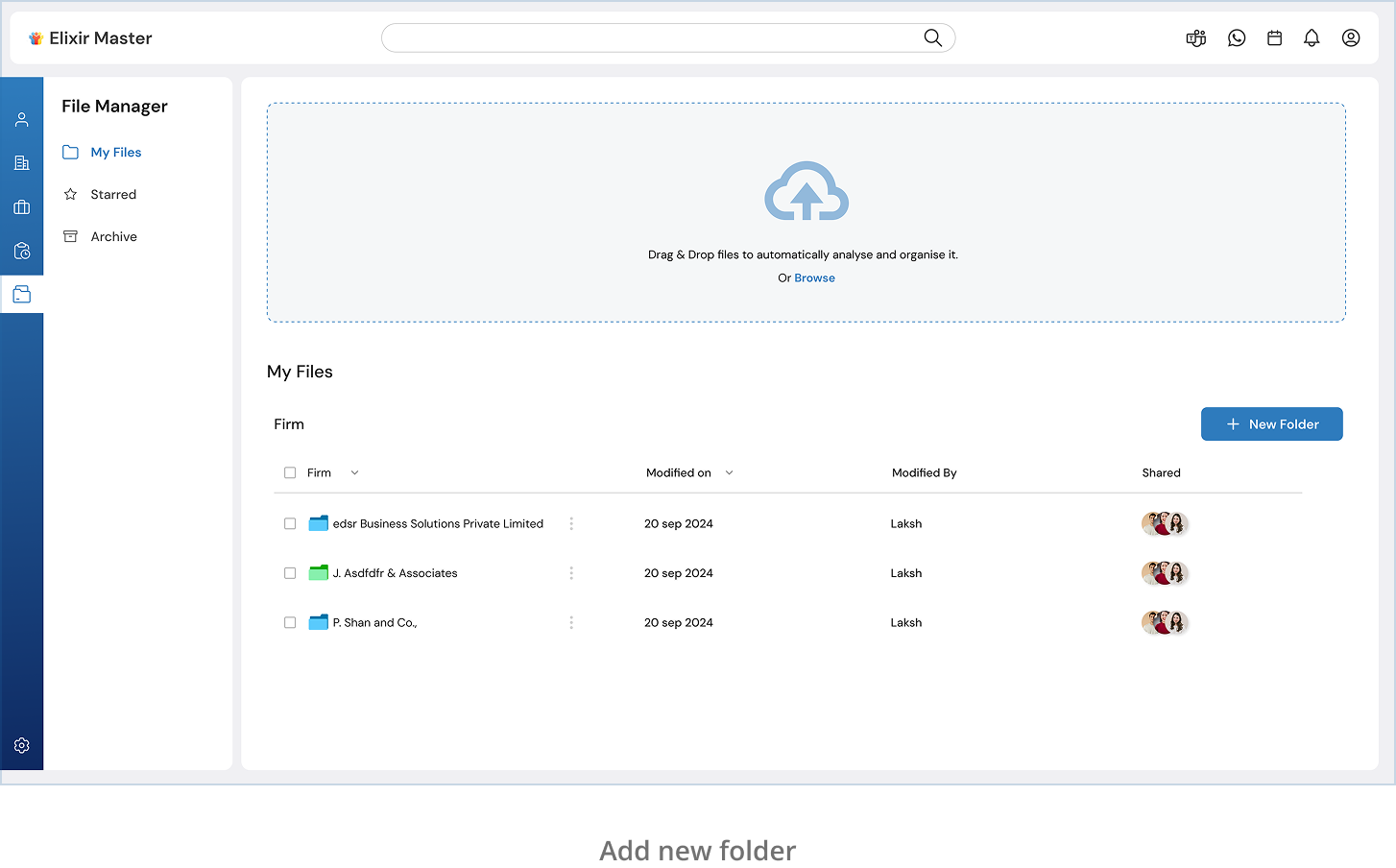Click shared avatars for edsr Business Solutions
The height and width of the screenshot is (868, 1396).
pos(1165,524)
